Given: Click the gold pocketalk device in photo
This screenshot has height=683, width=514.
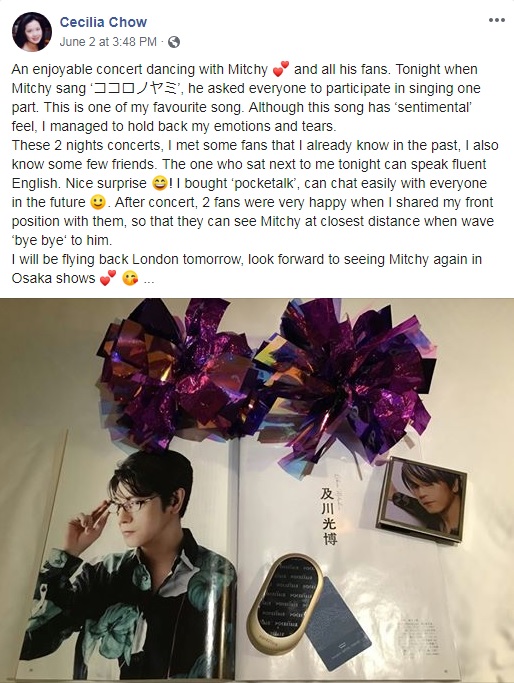Looking at the screenshot, I should (x=285, y=603).
